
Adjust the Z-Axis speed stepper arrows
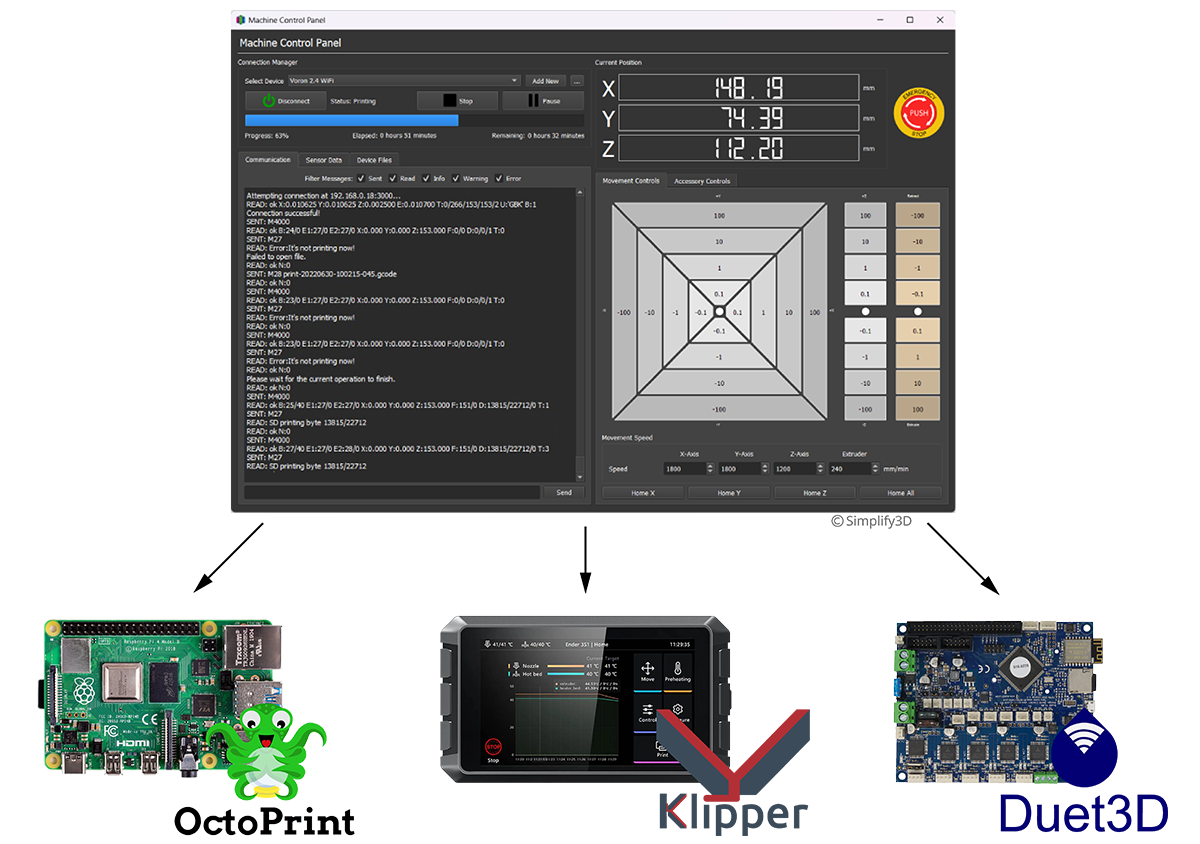819,469
